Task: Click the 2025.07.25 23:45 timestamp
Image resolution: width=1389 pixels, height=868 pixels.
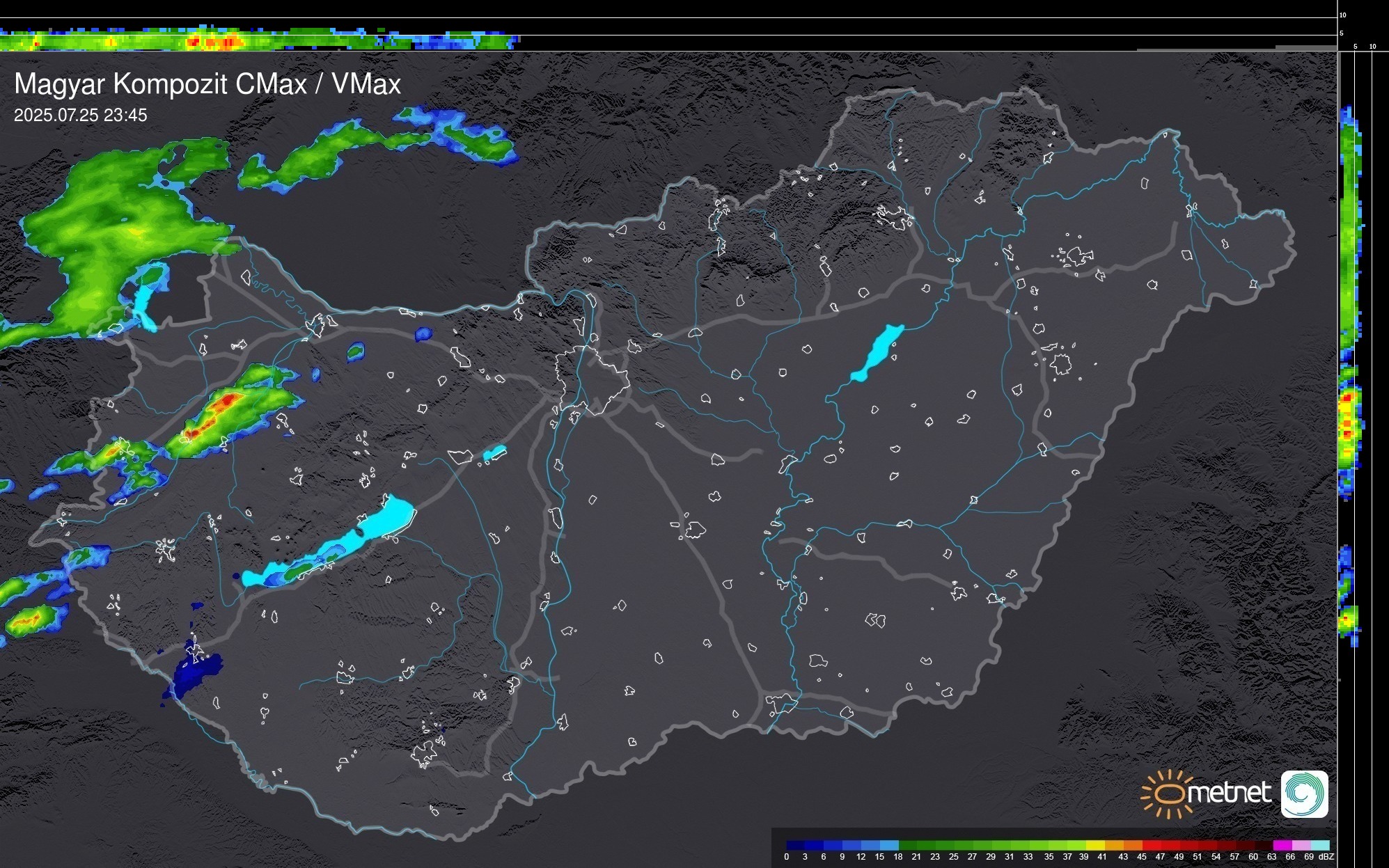Action: (x=81, y=116)
